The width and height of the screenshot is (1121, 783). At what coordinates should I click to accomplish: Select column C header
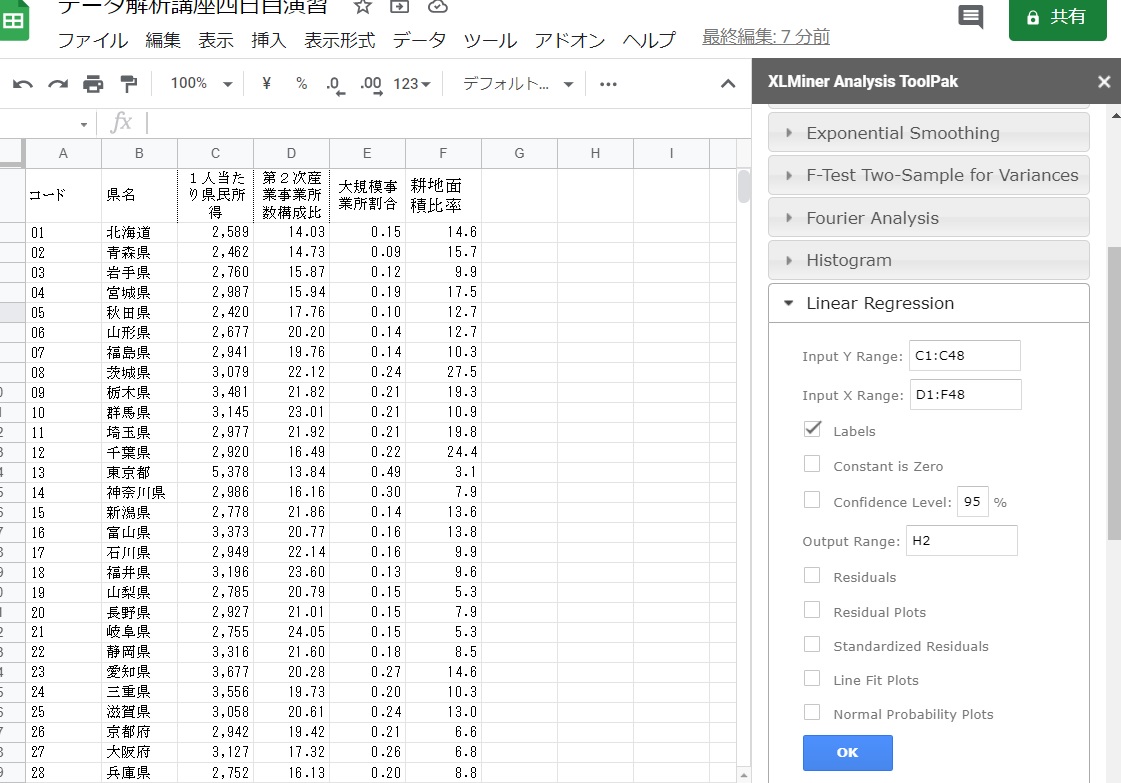click(215, 153)
